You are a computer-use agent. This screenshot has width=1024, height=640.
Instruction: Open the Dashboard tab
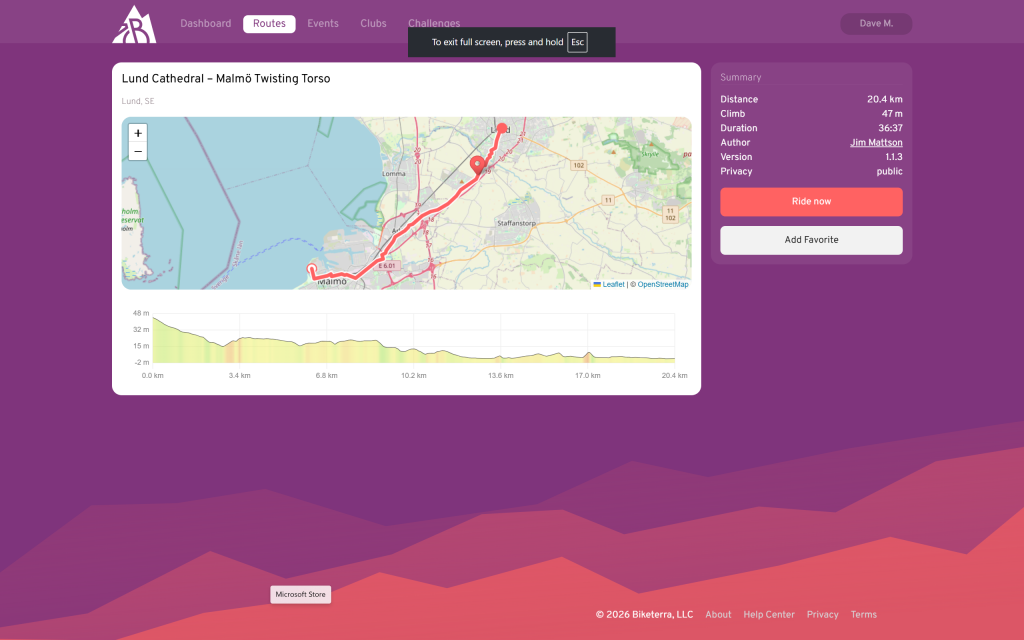point(205,24)
